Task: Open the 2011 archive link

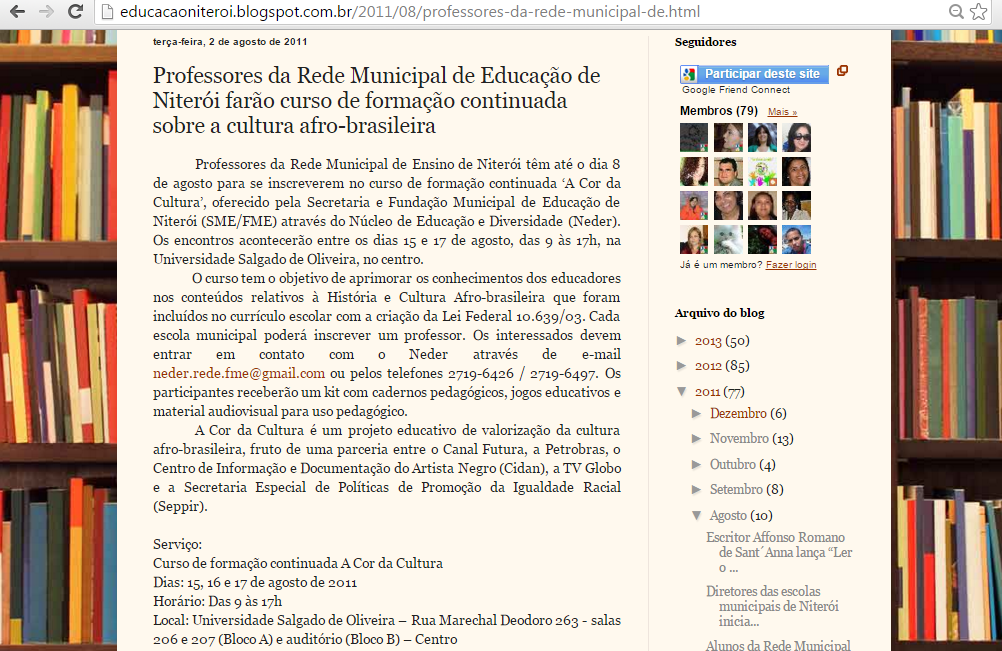Action: pos(707,392)
